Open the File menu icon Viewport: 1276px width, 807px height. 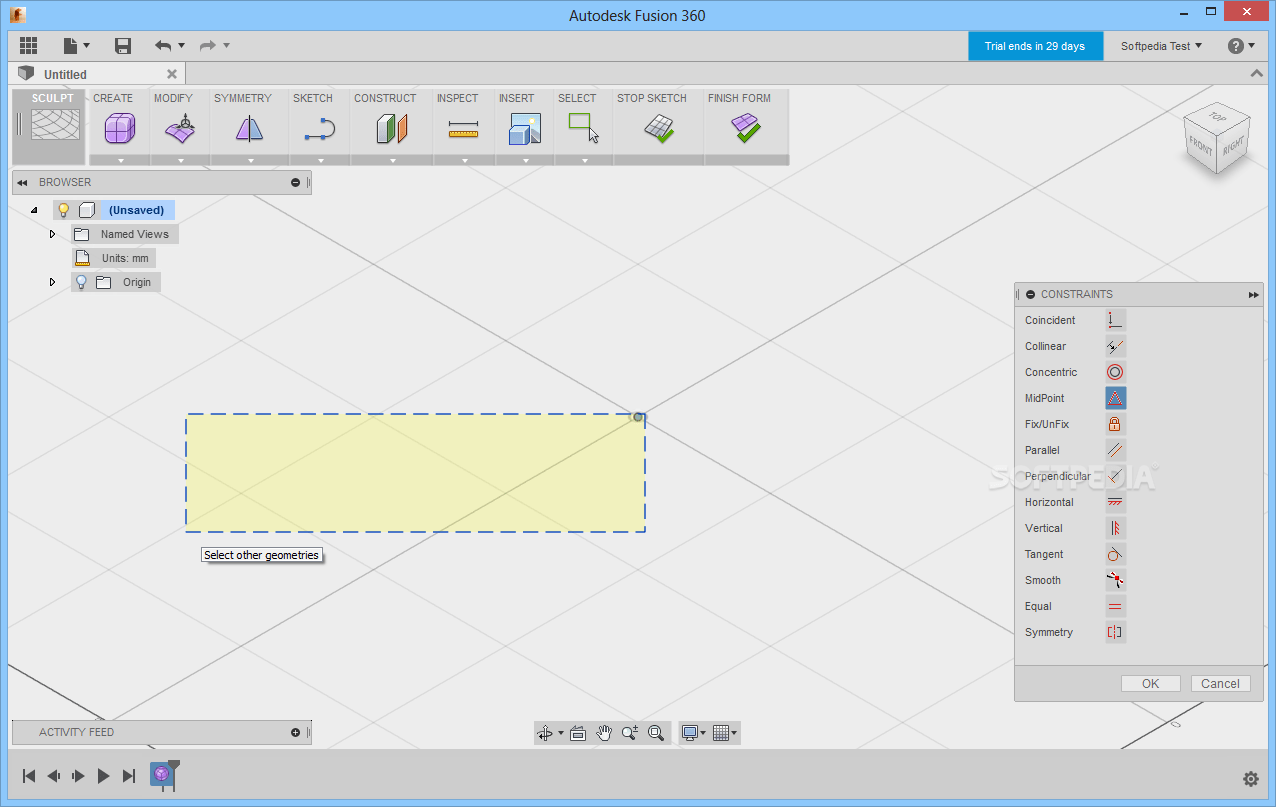76,46
